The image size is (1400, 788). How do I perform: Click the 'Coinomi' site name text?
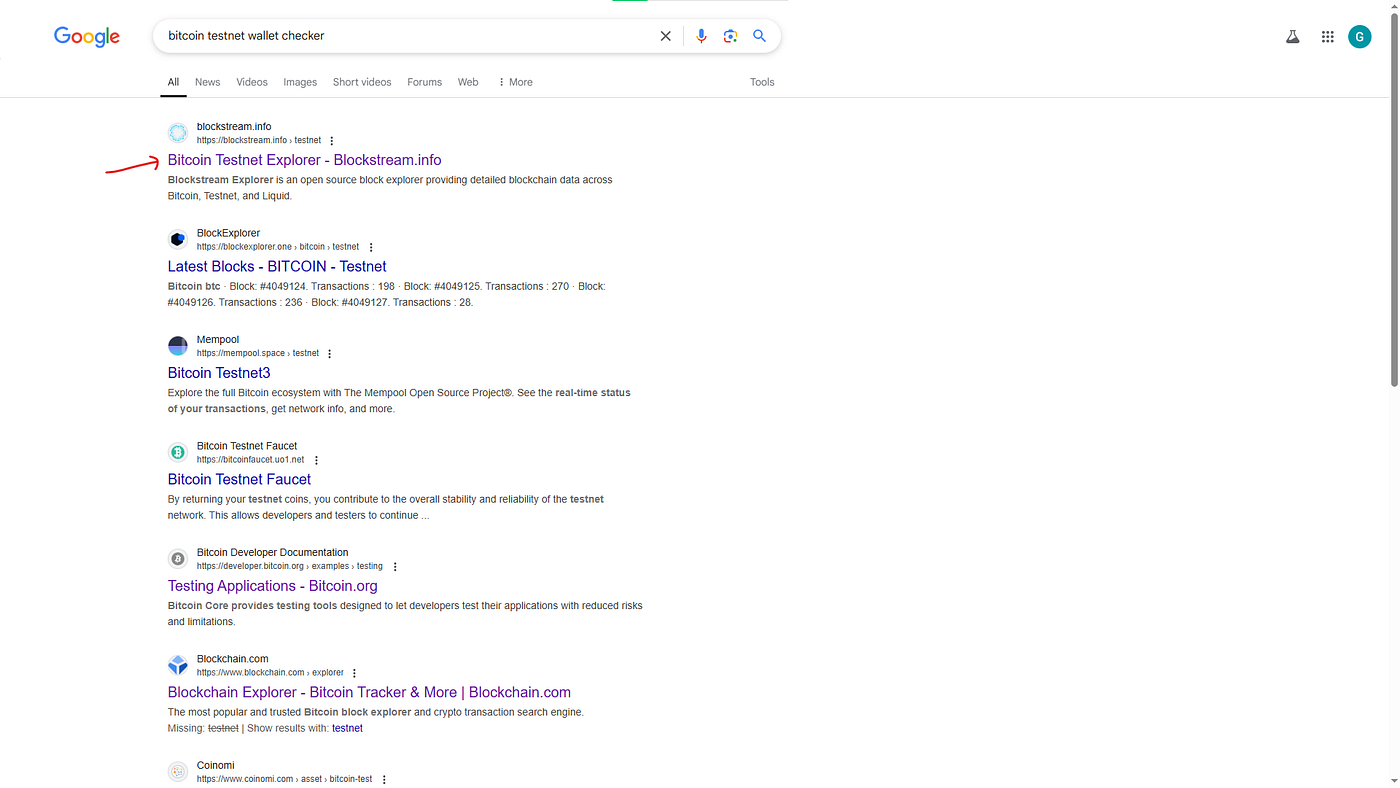[216, 766]
